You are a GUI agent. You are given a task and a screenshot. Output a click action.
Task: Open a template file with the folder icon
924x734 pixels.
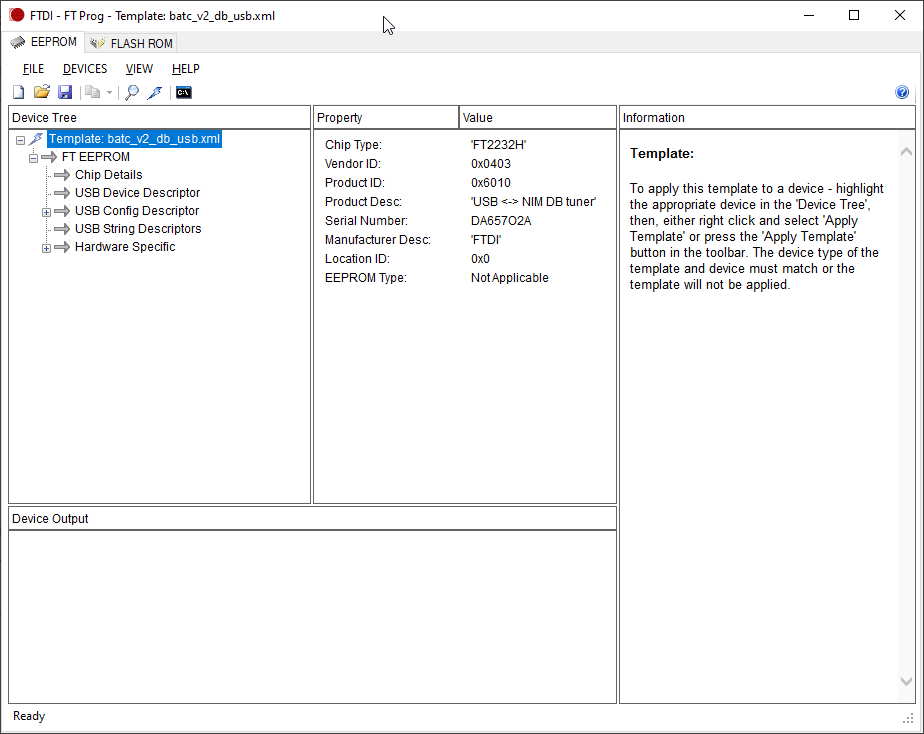point(41,92)
